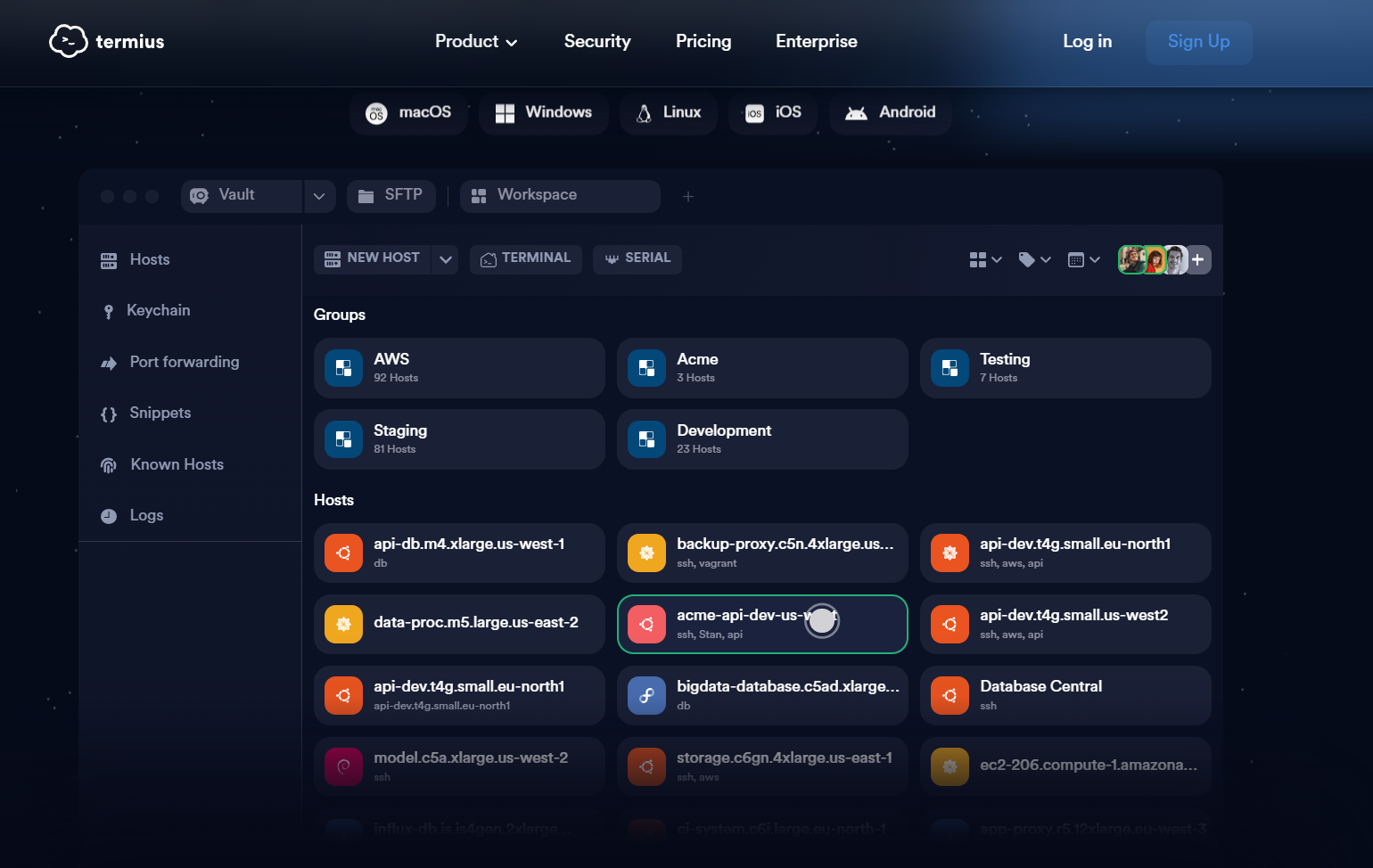
Task: Click the '3 Hosts' count text
Action: (x=695, y=378)
